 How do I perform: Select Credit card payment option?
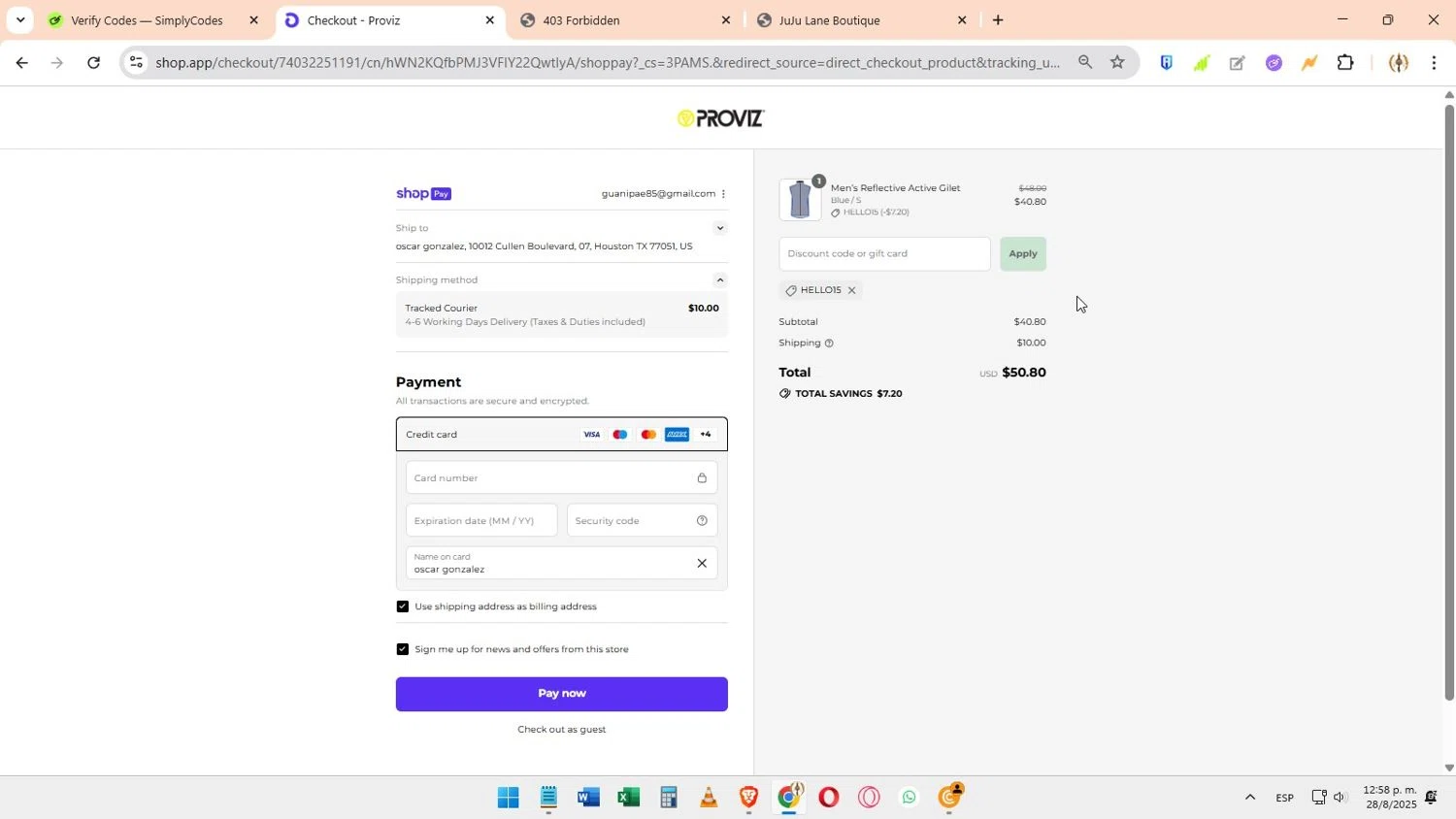coord(562,435)
